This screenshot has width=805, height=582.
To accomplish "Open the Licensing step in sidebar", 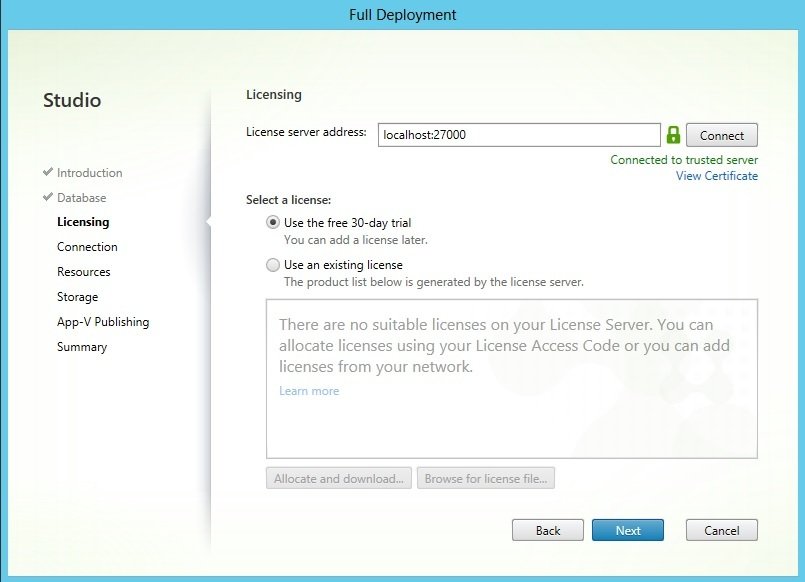I will click(x=83, y=222).
